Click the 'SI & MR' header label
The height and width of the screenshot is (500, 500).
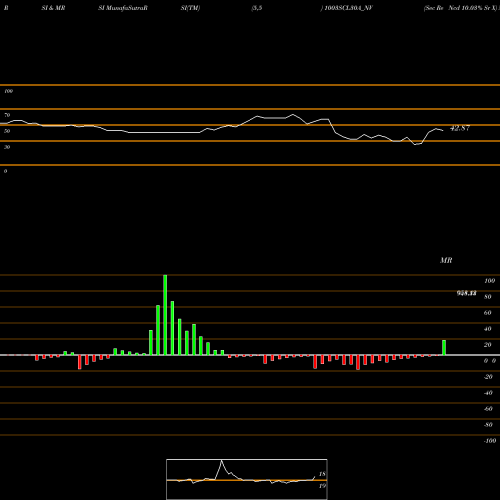53,8
